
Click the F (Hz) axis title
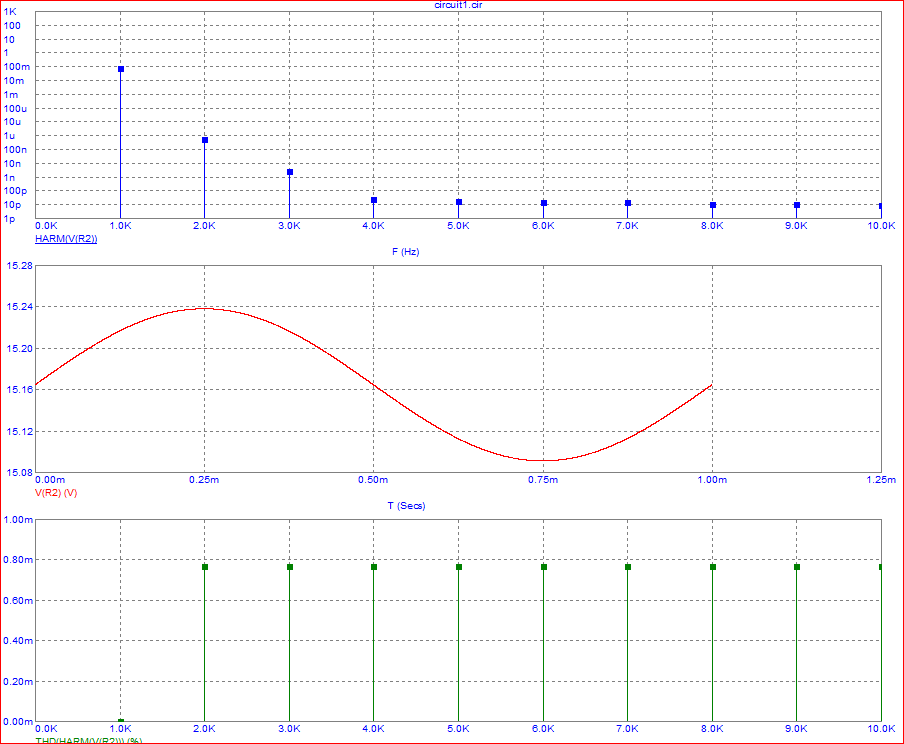click(405, 252)
